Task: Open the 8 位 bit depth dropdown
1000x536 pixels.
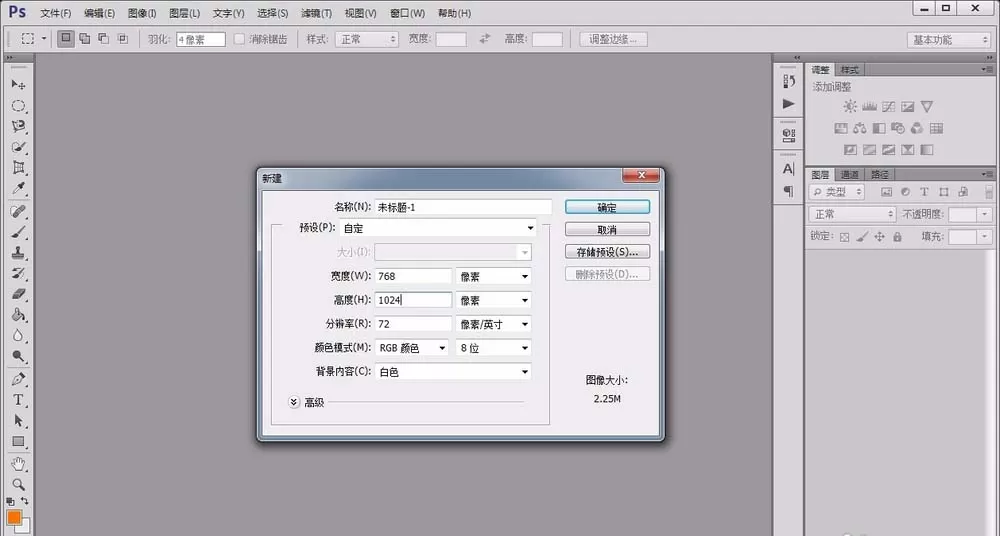Action: (x=494, y=348)
